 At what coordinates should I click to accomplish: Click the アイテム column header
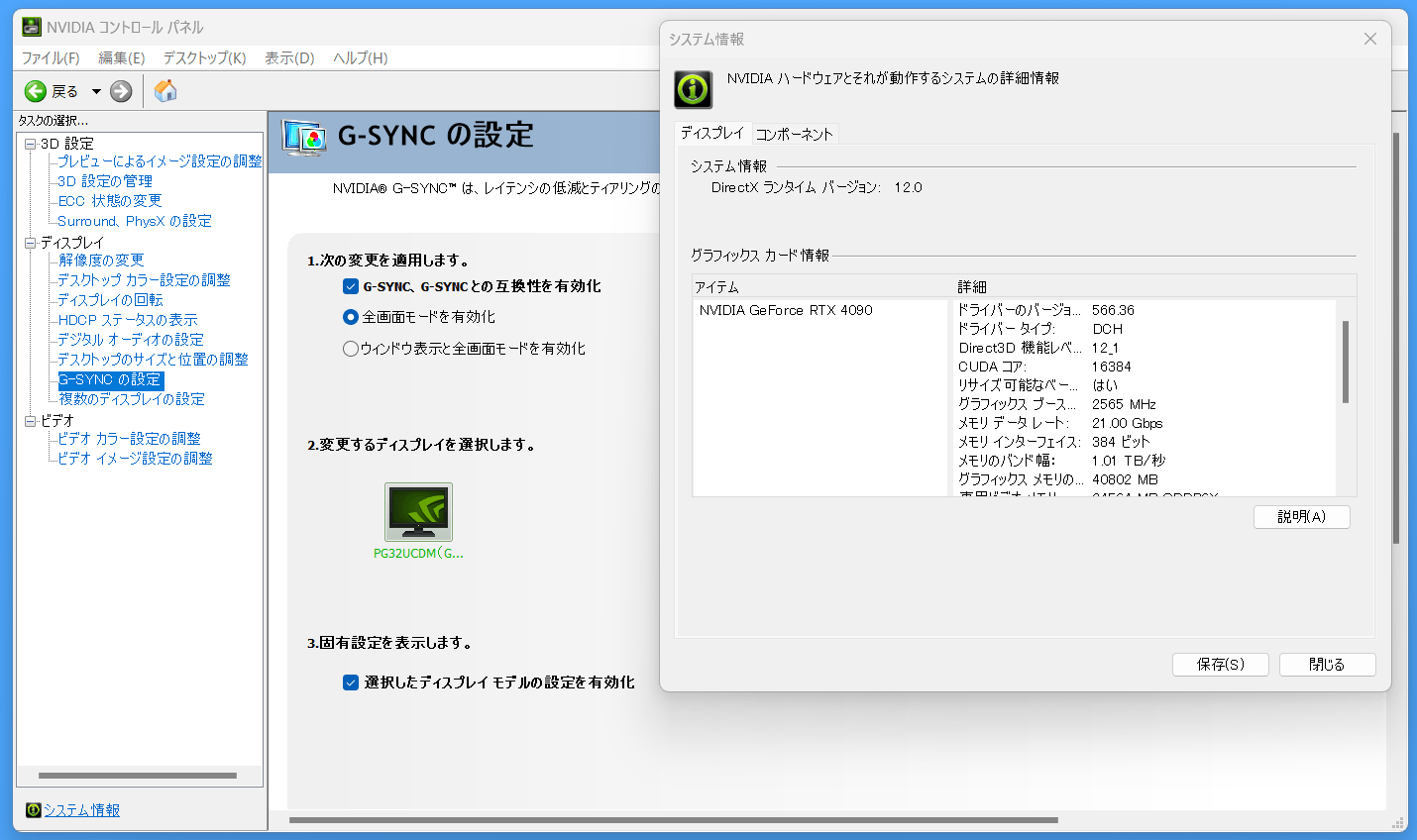click(x=716, y=287)
